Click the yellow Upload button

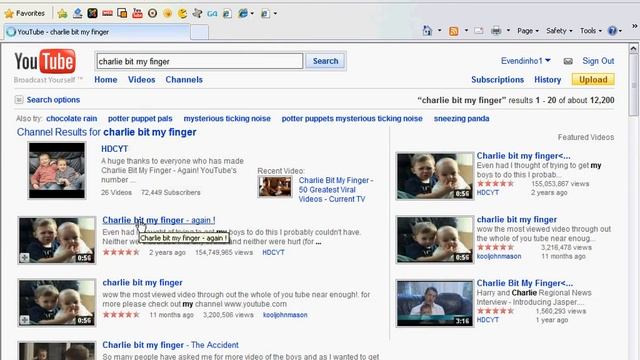593,80
